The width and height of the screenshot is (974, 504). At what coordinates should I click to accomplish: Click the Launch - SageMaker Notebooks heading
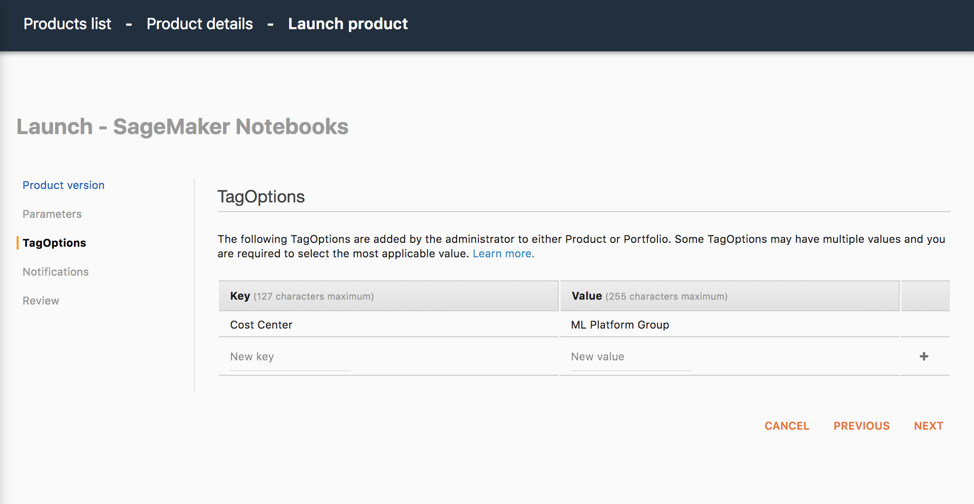182,127
